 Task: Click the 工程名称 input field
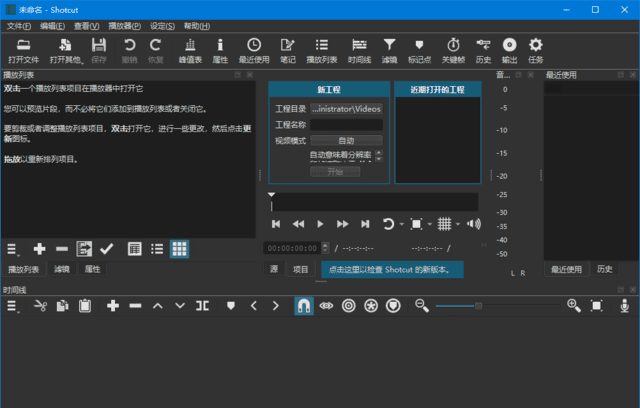tap(347, 125)
